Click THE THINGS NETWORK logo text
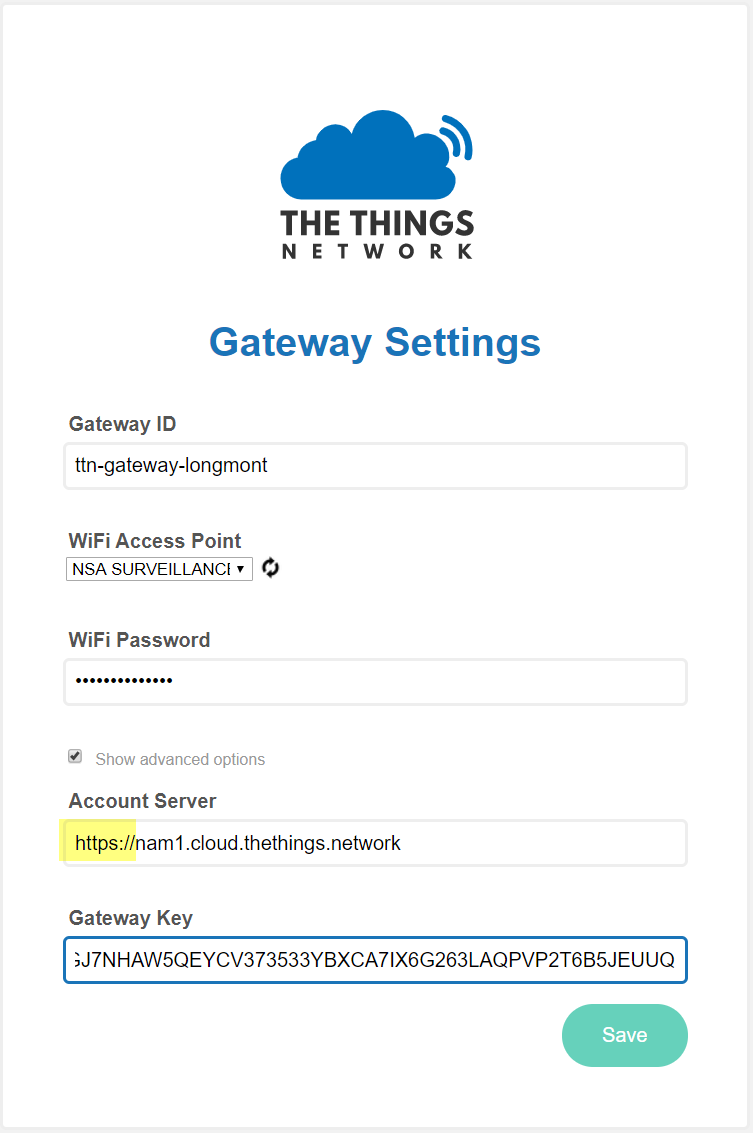Image resolution: width=753 pixels, height=1133 pixels. pos(377,235)
